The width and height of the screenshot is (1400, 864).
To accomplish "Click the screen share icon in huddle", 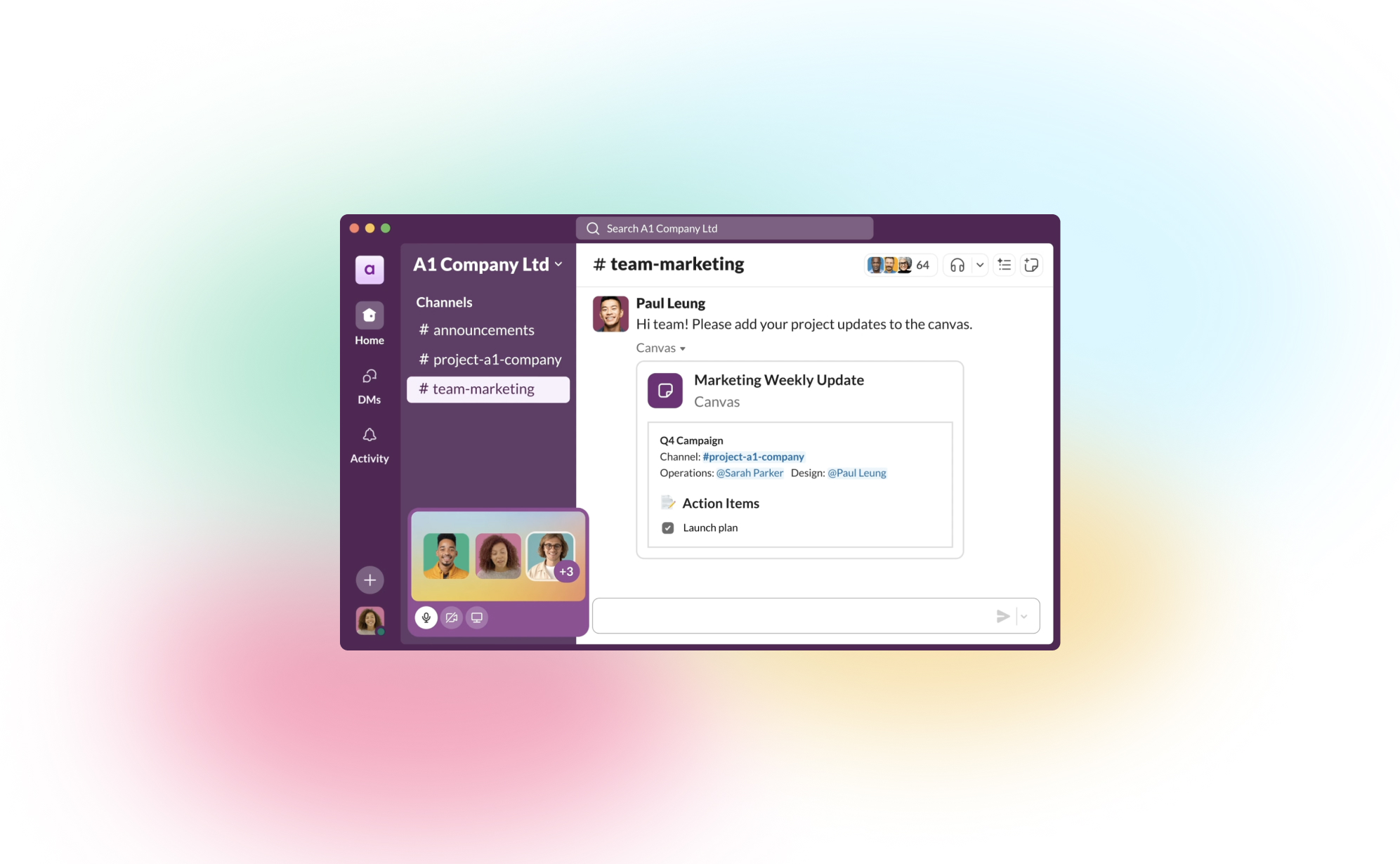I will click(x=477, y=618).
